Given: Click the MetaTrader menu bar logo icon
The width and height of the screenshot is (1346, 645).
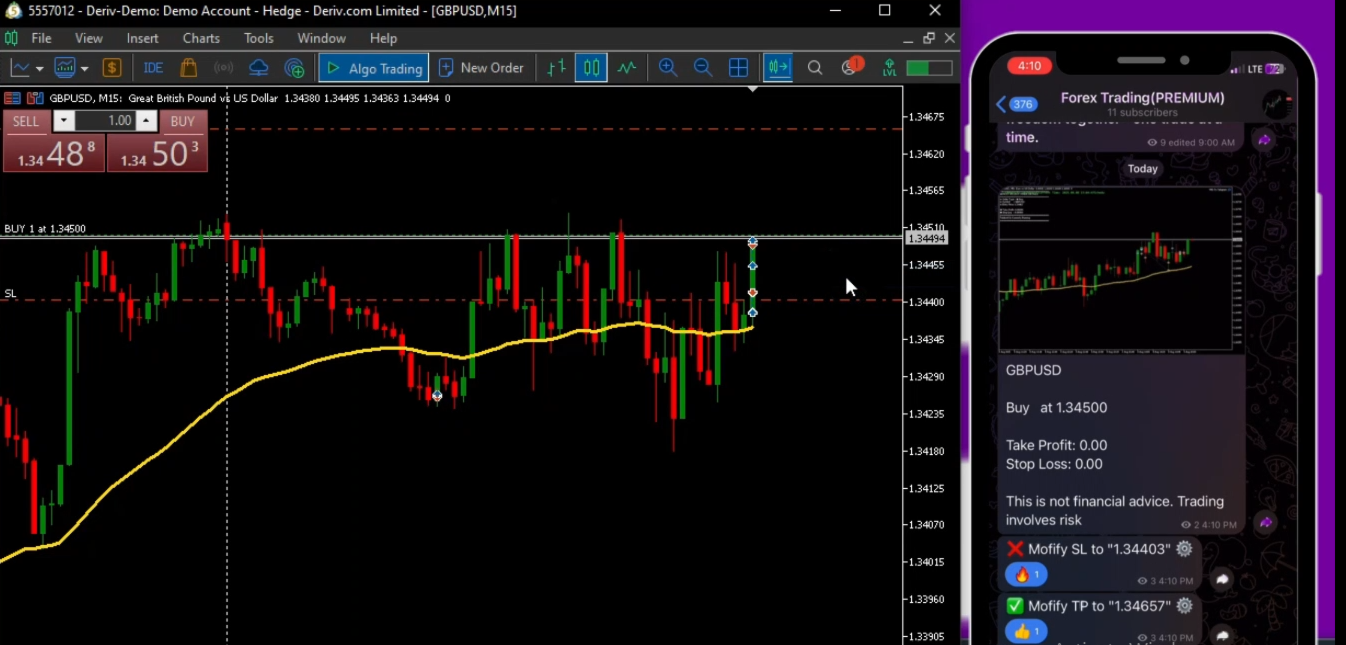Looking at the screenshot, I should click(11, 38).
